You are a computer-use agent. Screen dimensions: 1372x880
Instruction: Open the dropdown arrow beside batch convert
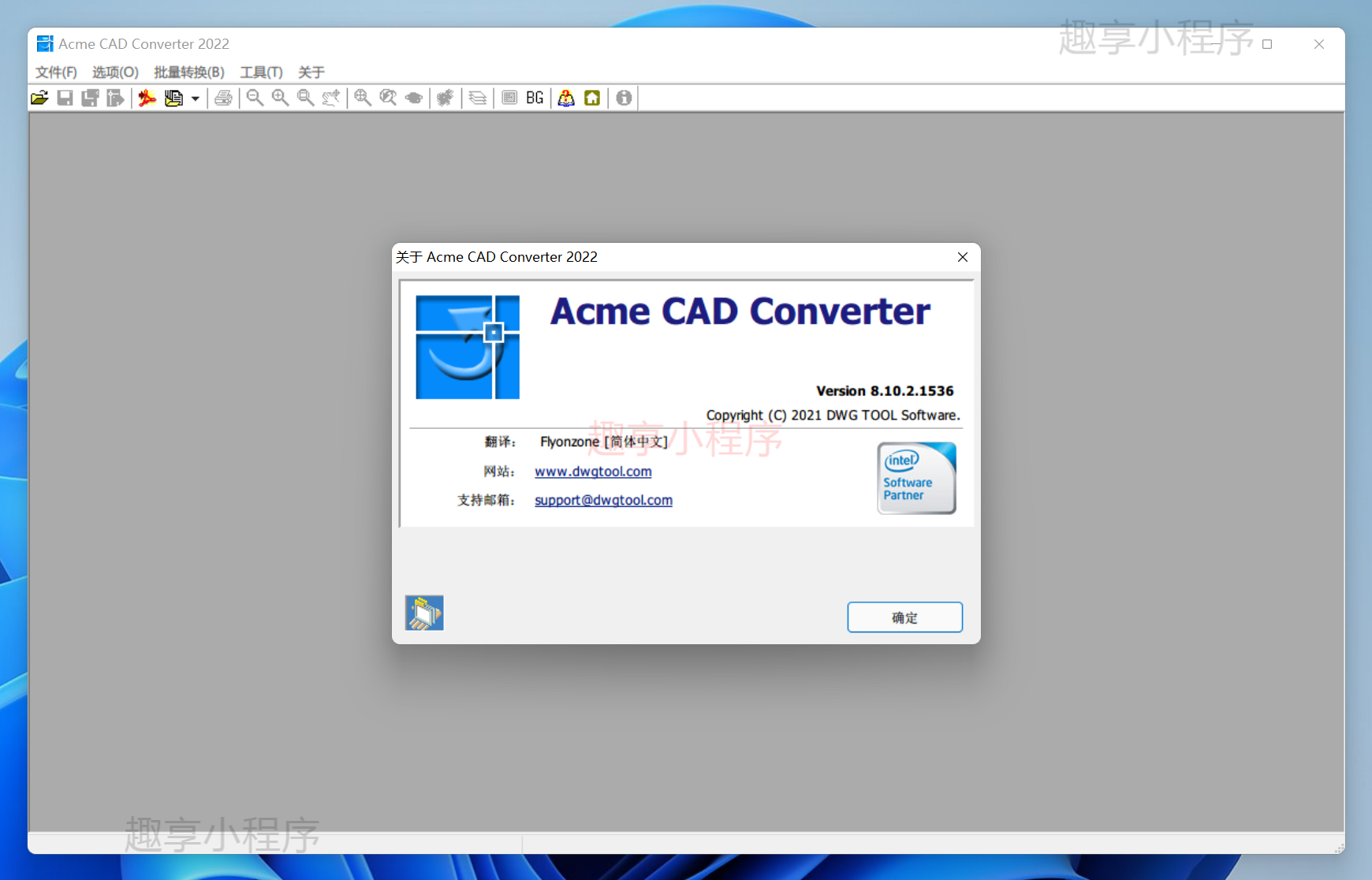point(195,99)
